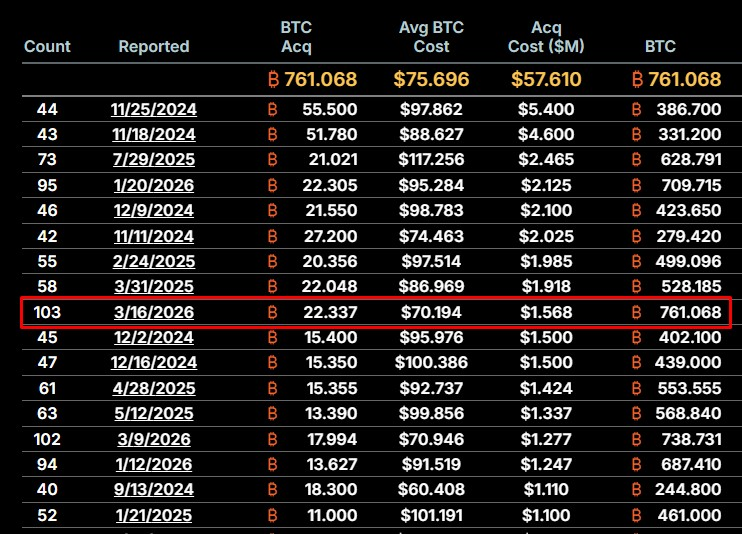
Task: Click the Bitcoin icon next to 461.000 holdings
Action: [638, 516]
